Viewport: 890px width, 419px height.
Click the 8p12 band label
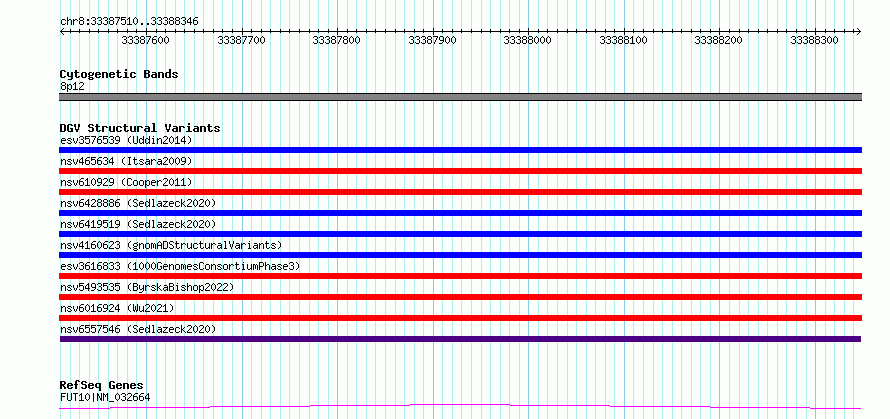(x=72, y=86)
